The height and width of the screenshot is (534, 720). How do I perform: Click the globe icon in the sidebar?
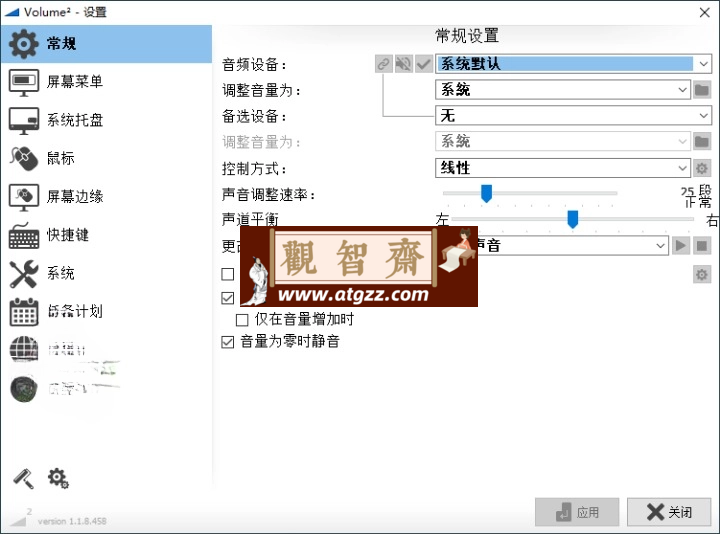click(x=24, y=349)
